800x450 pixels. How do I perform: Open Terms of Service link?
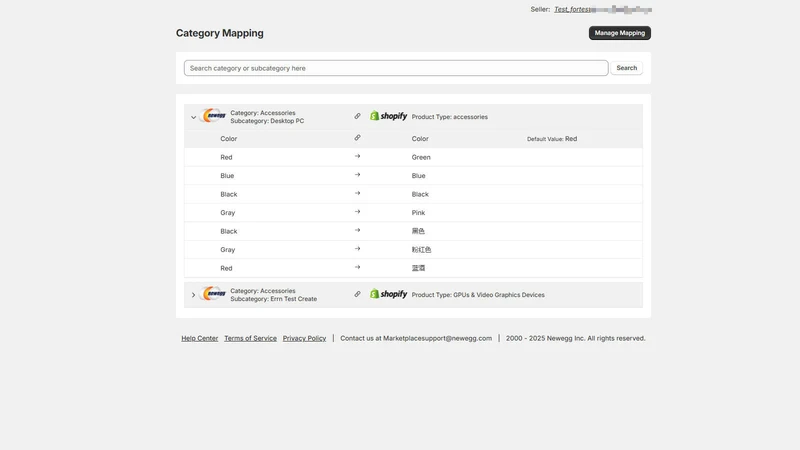251,338
